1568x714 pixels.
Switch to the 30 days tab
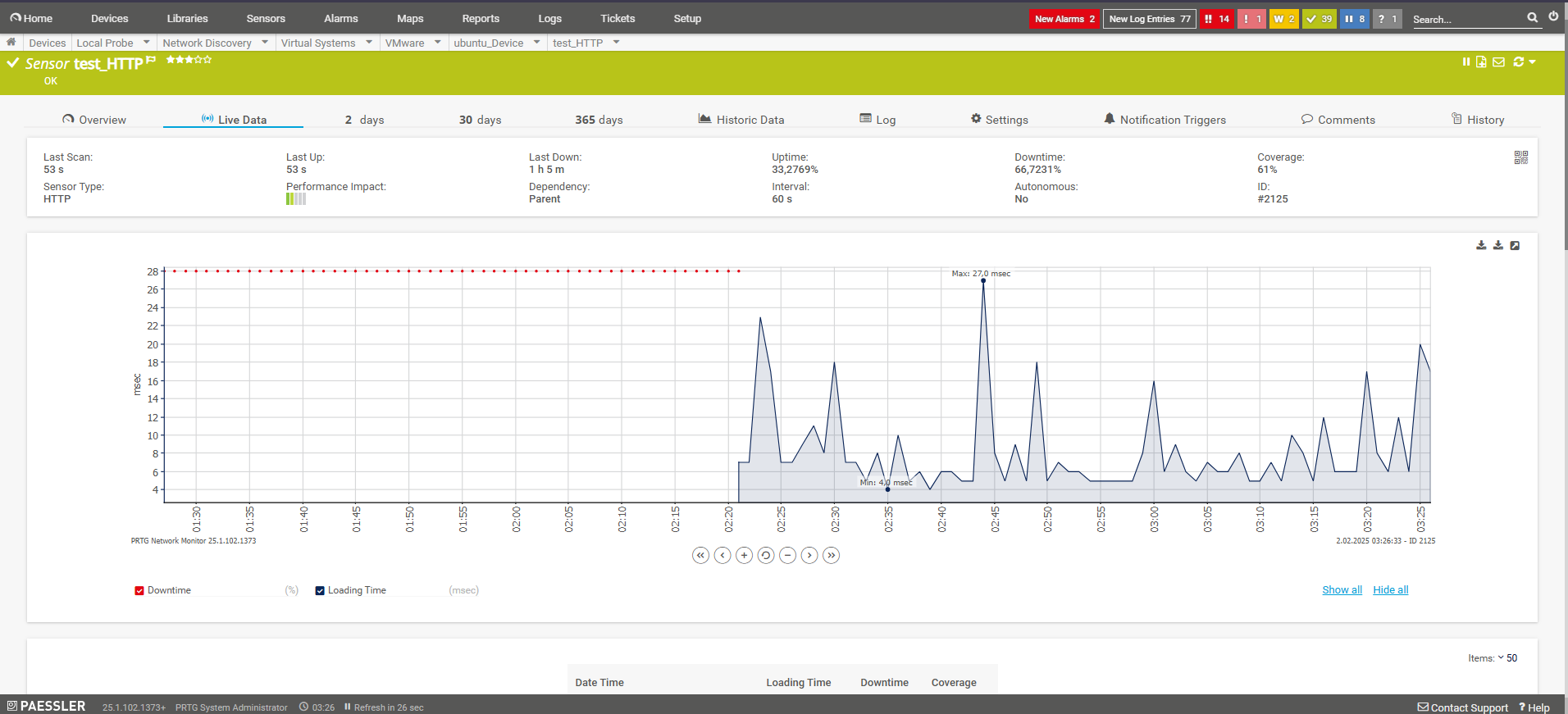point(480,120)
